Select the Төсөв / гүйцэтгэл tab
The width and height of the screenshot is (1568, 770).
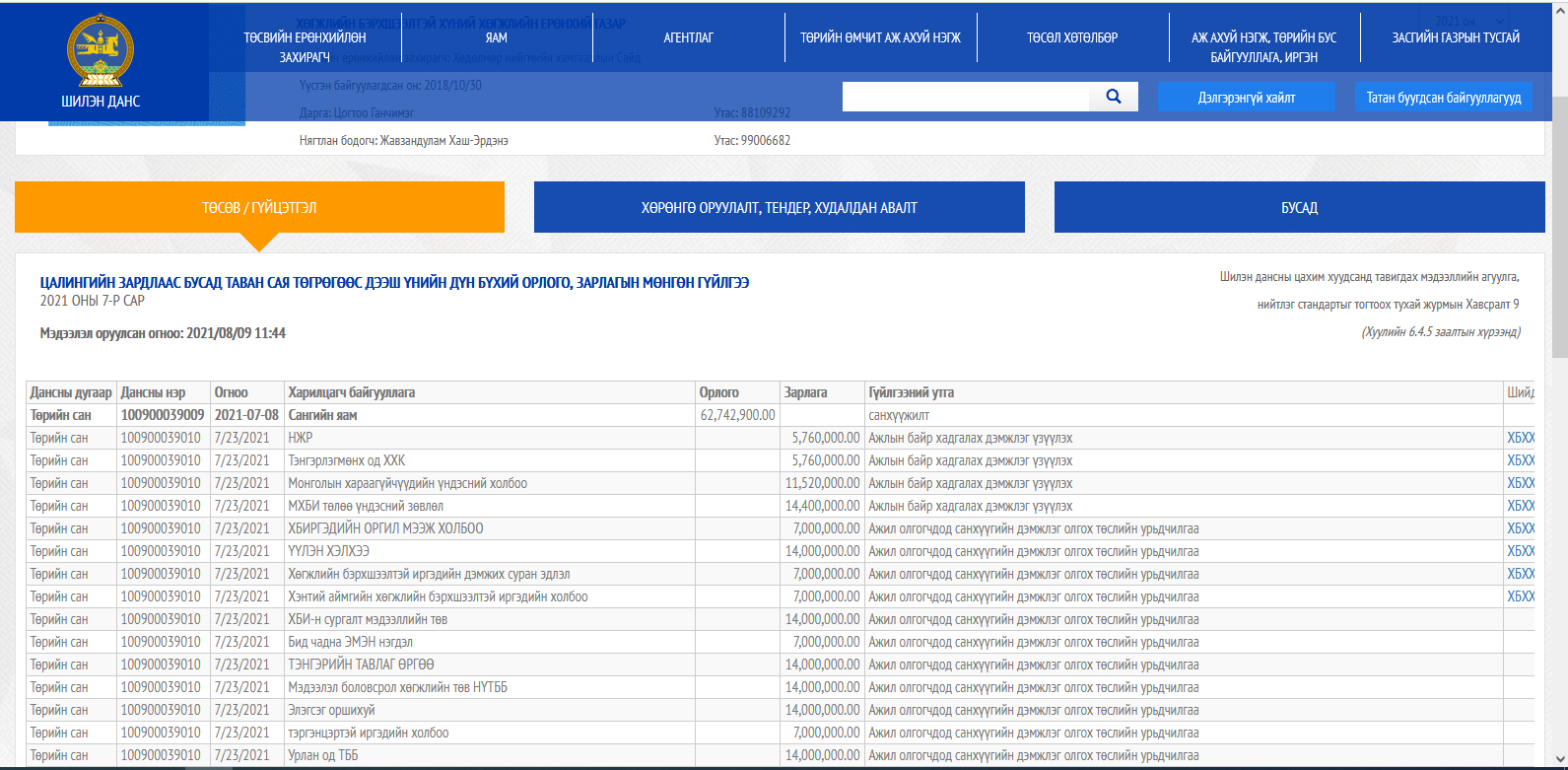point(259,207)
